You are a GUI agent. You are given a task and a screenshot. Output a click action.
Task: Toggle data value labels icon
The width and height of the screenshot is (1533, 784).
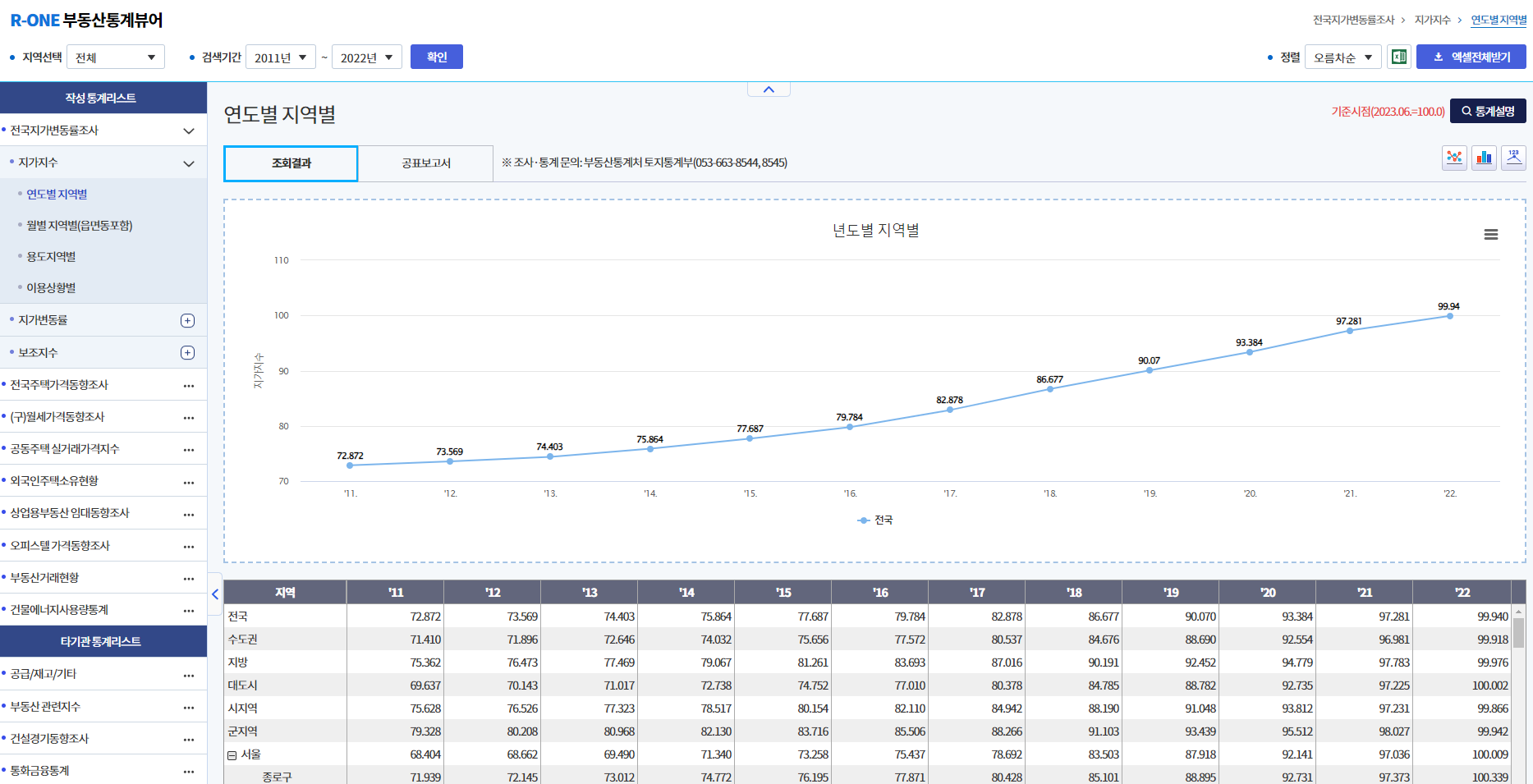point(1513,158)
